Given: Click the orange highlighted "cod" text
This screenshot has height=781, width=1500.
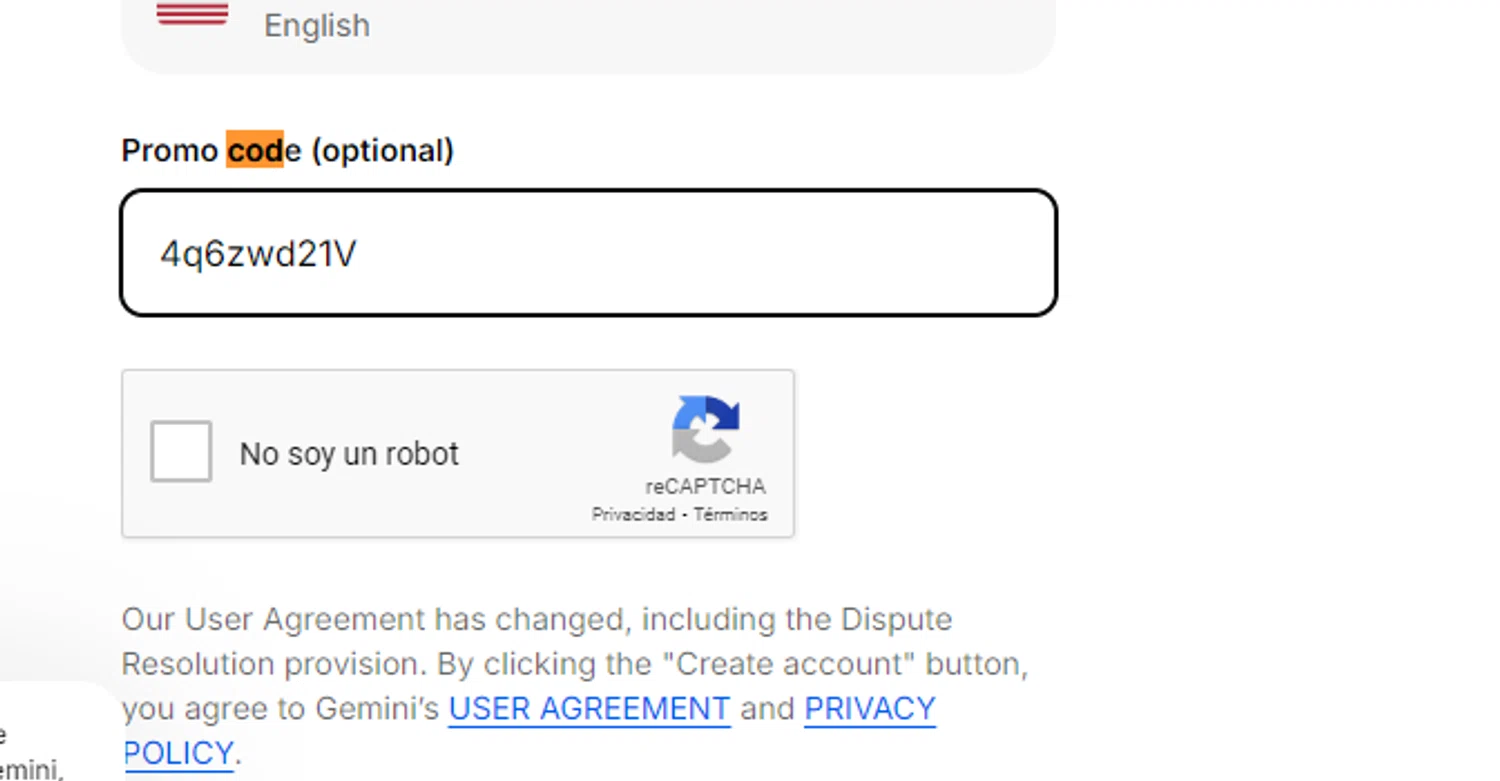Looking at the screenshot, I should [x=255, y=150].
